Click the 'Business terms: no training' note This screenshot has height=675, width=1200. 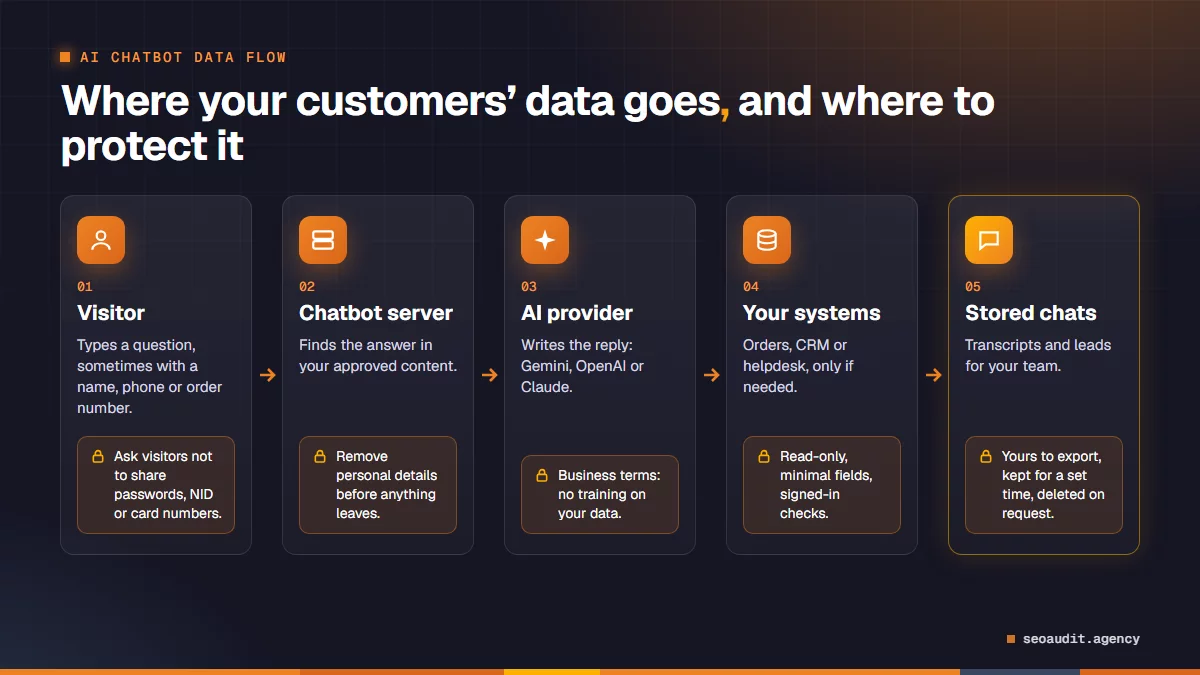600,494
